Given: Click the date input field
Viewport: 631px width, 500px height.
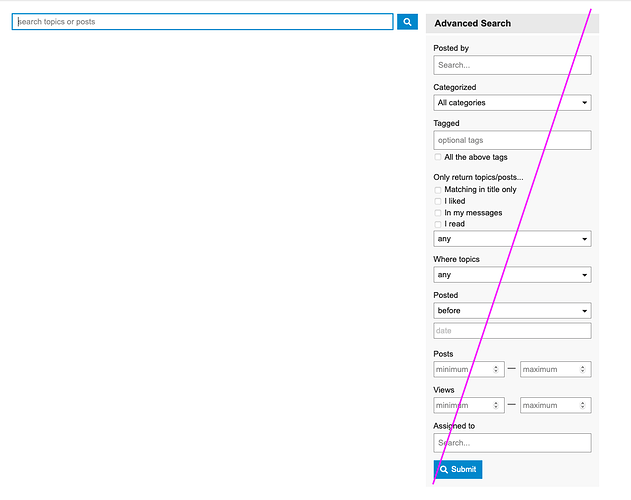Looking at the screenshot, I should pyautogui.click(x=512, y=331).
